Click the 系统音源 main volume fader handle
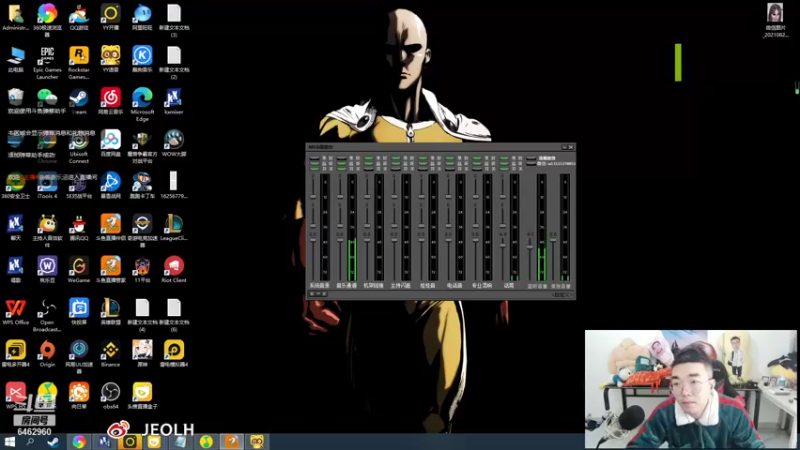This screenshot has width=800, height=450. pos(313,240)
